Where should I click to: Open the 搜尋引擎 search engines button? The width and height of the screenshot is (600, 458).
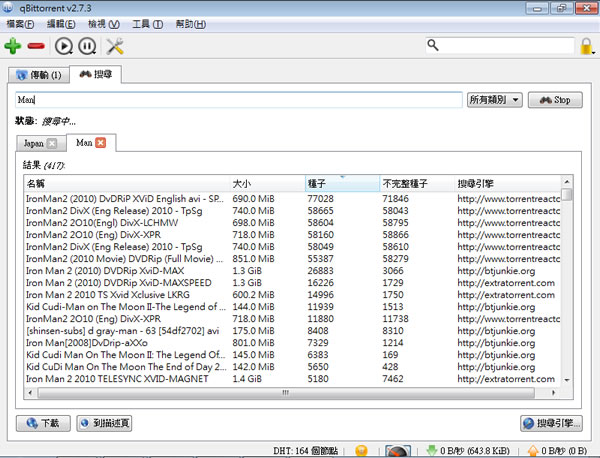point(552,423)
